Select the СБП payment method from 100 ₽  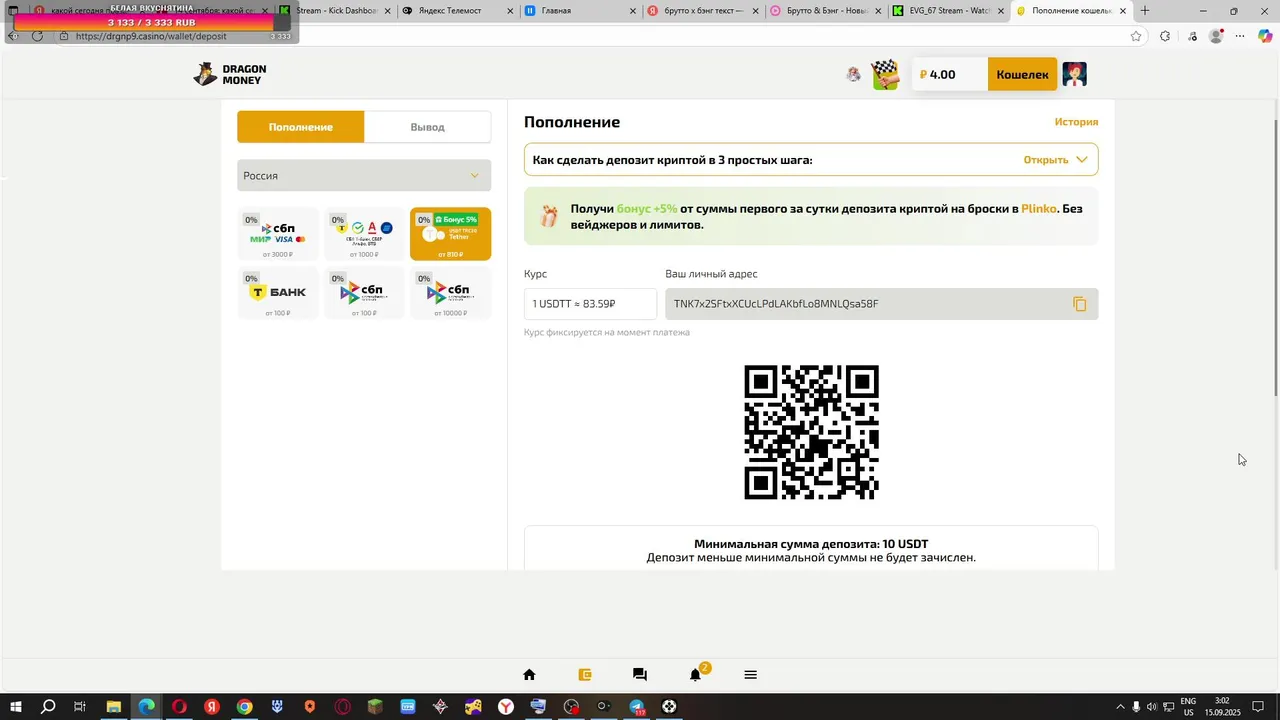pos(364,293)
